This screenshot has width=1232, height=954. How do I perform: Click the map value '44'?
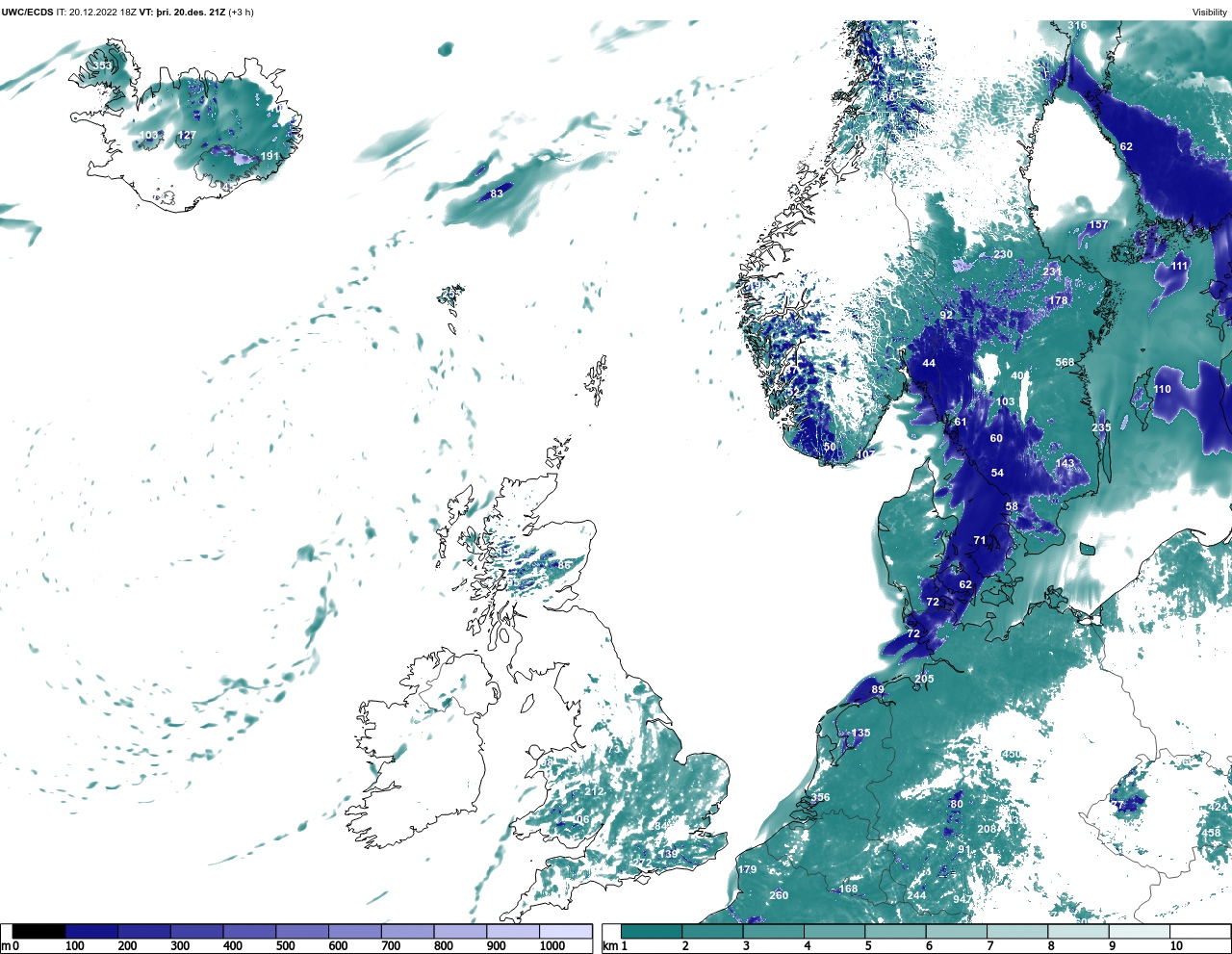929,363
